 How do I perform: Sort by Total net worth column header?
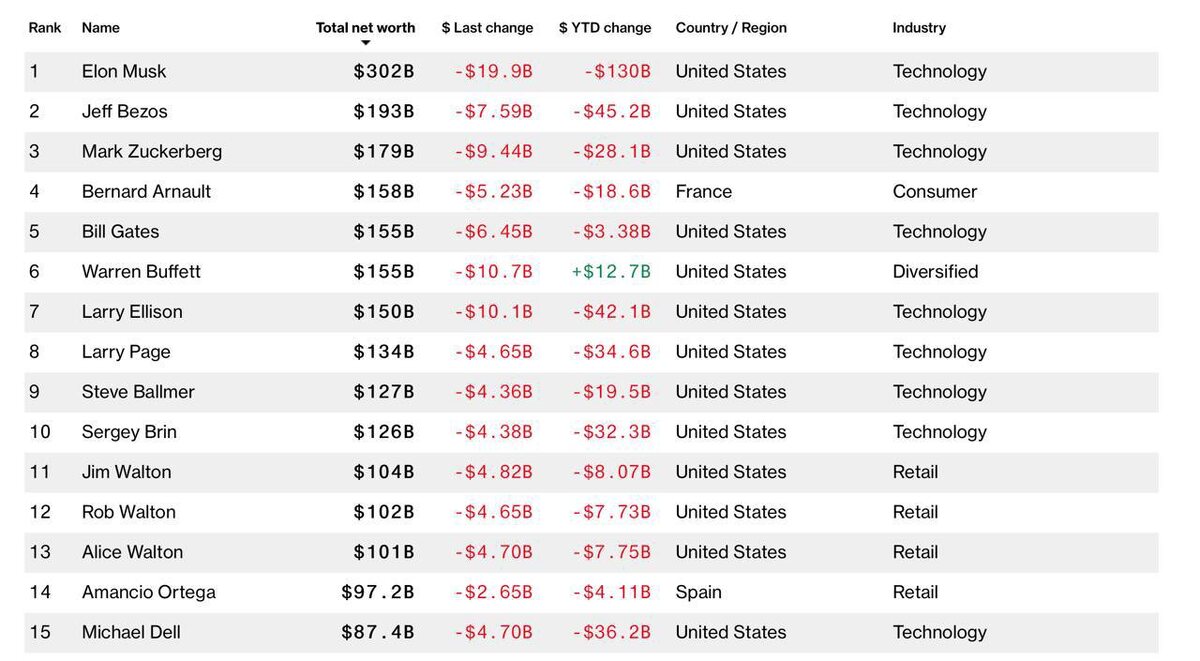pos(365,28)
